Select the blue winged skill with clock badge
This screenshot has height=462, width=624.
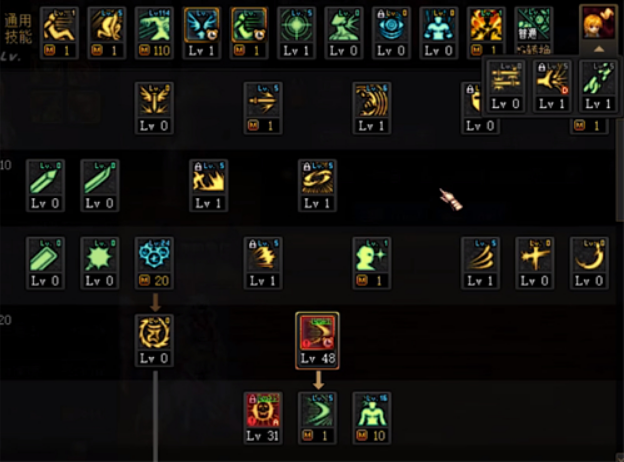click(202, 33)
